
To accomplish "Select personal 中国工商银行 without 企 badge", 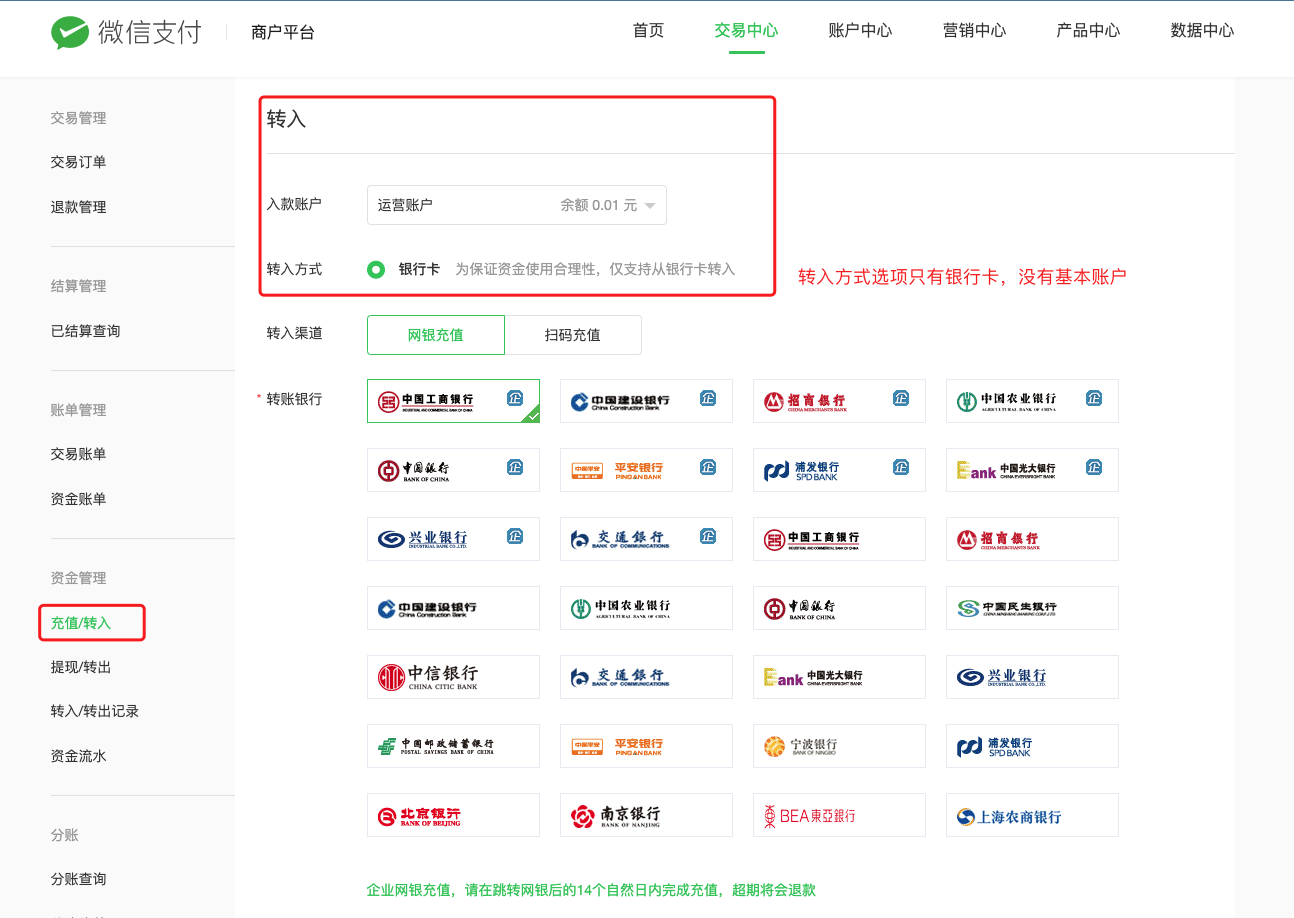I will (839, 539).
